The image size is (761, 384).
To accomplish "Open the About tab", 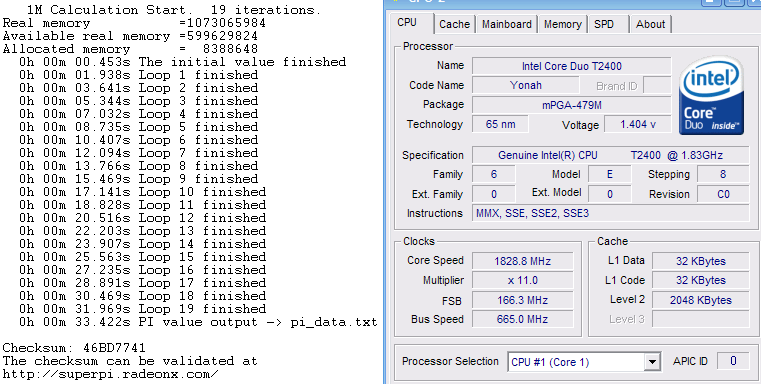I will point(650,24).
